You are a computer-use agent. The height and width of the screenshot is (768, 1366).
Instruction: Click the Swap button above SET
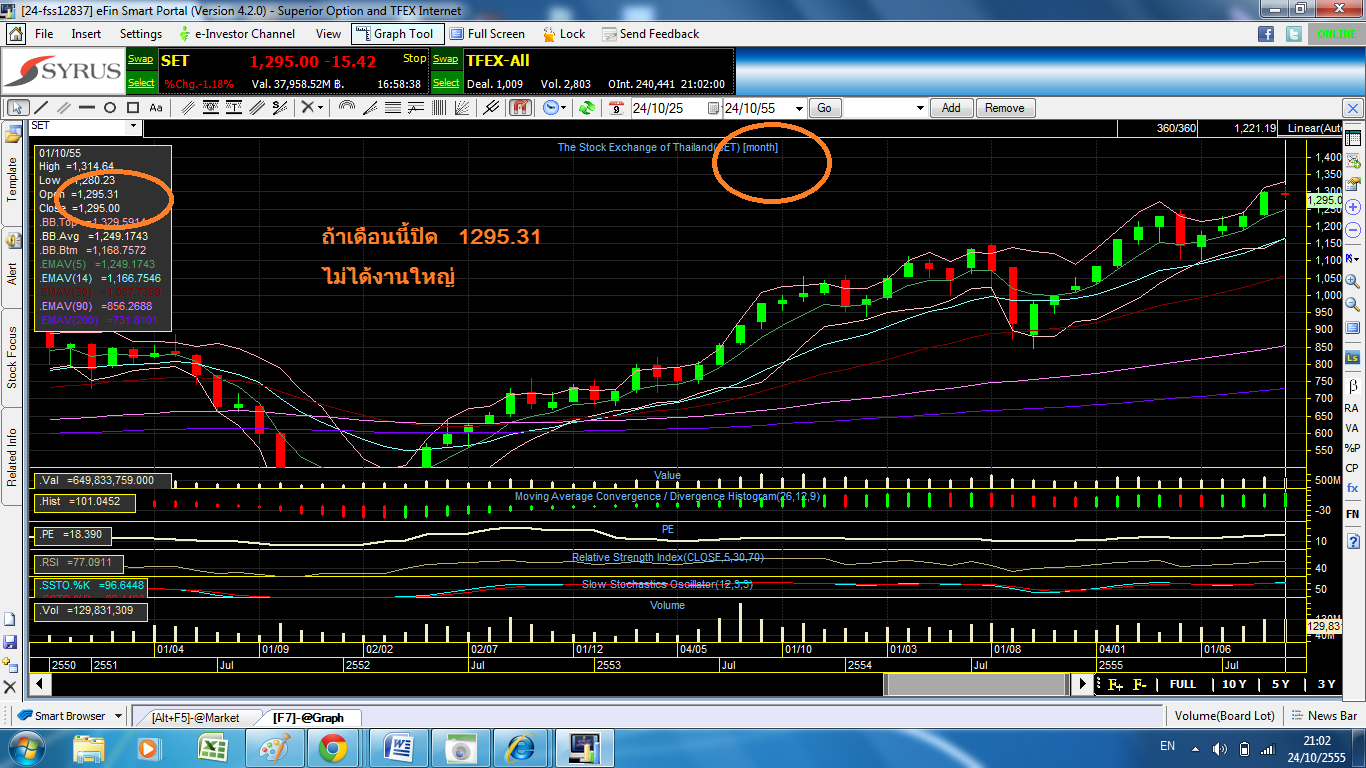141,59
